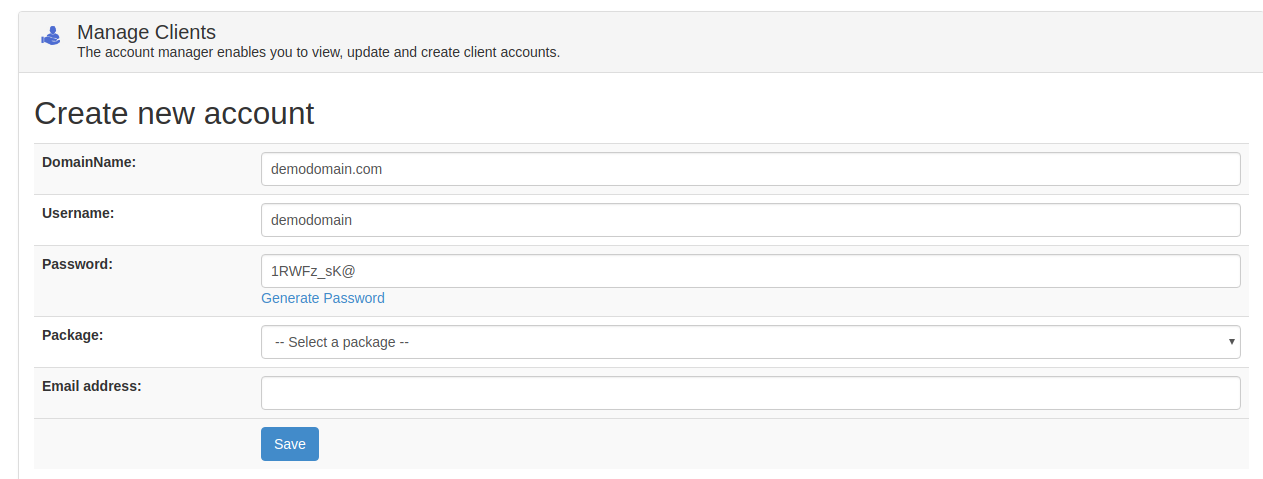Click the Create new account heading

click(x=174, y=113)
